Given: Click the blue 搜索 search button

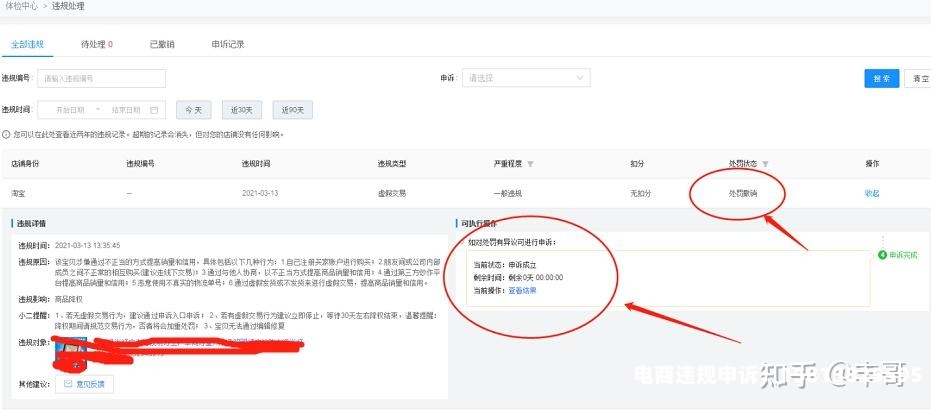Looking at the screenshot, I should click(881, 79).
